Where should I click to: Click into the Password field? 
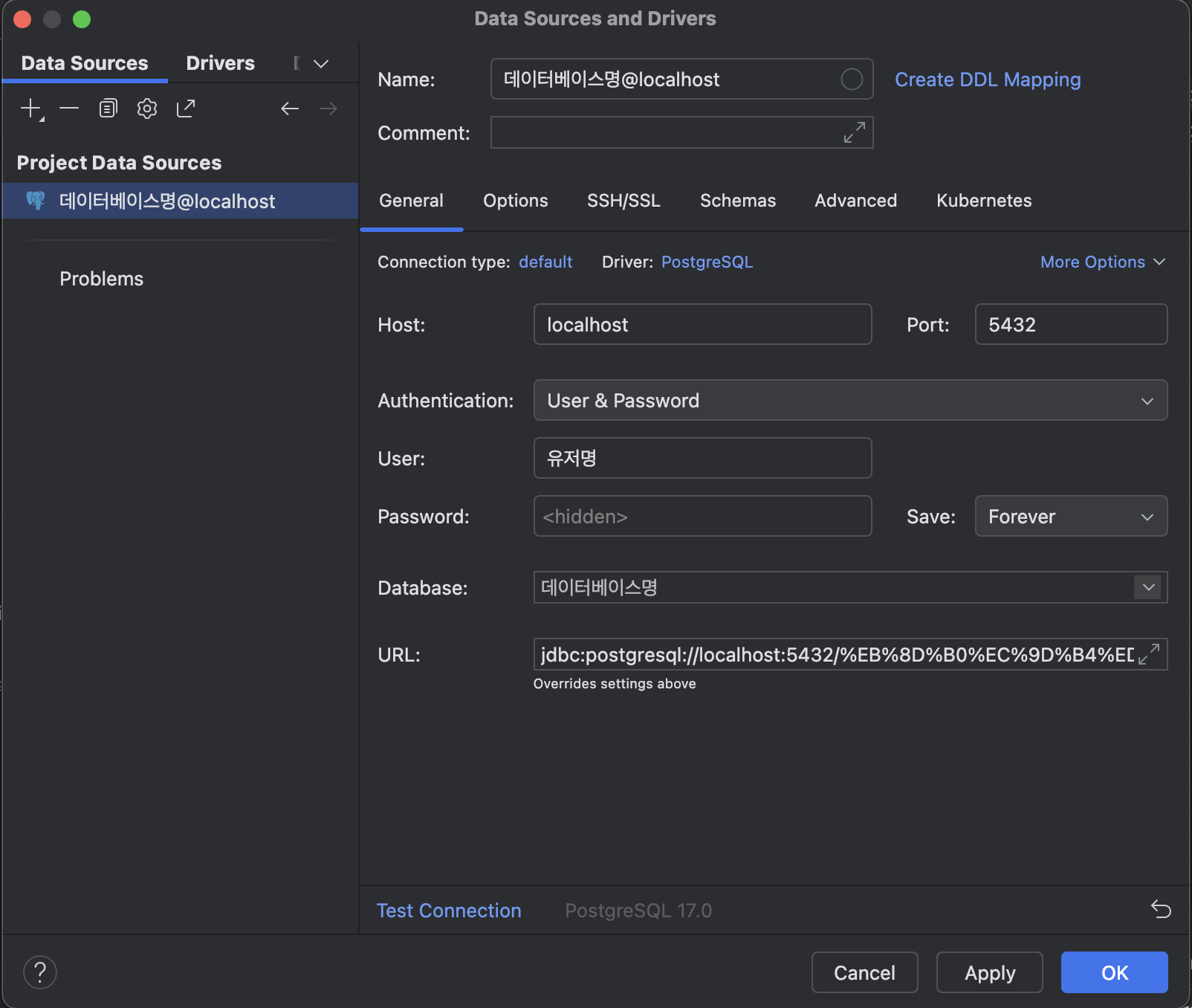[702, 516]
